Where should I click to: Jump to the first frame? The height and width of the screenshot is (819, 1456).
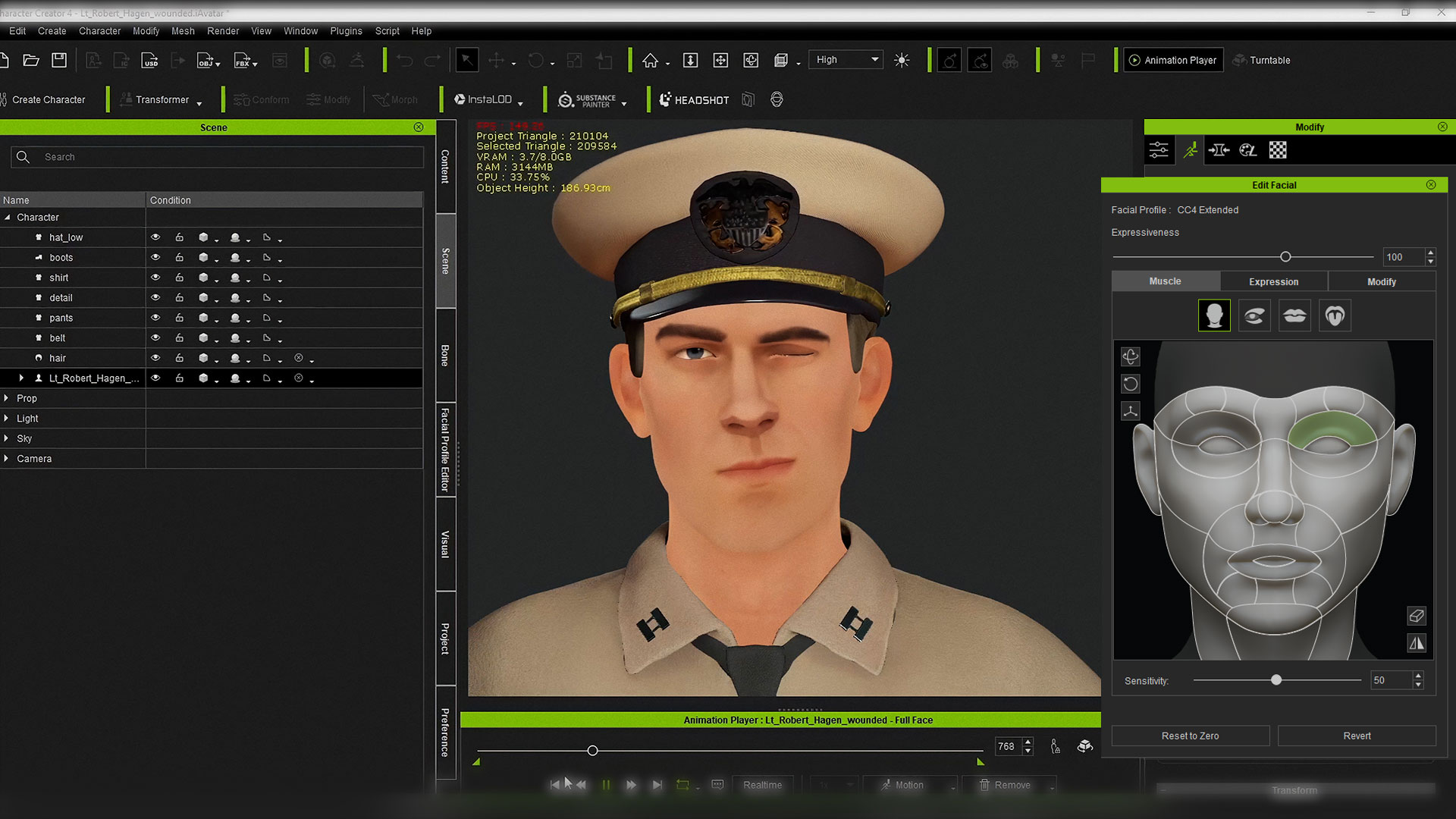[x=555, y=785]
